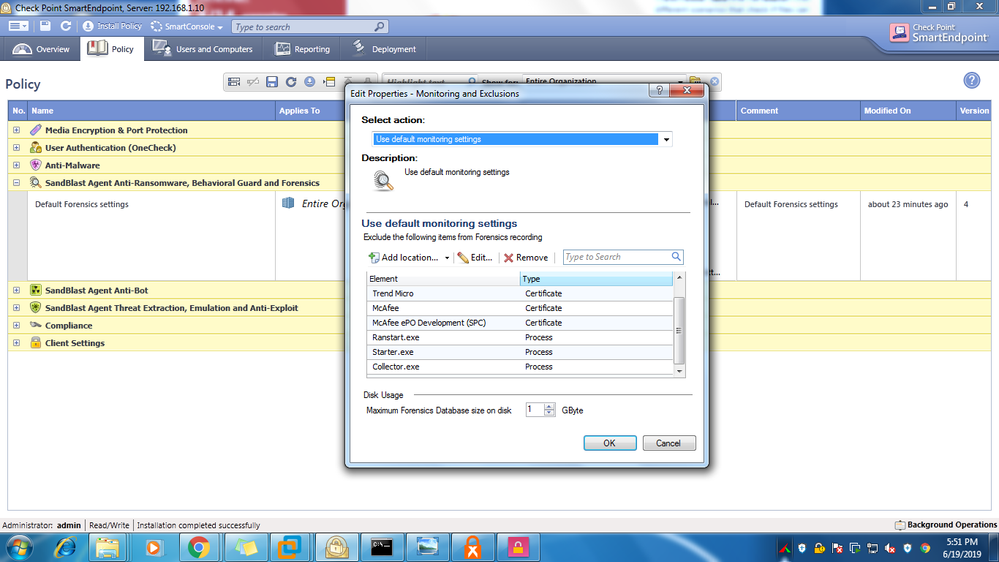Expand the Compliance rule
This screenshot has width=999, height=562.
tap(17, 325)
